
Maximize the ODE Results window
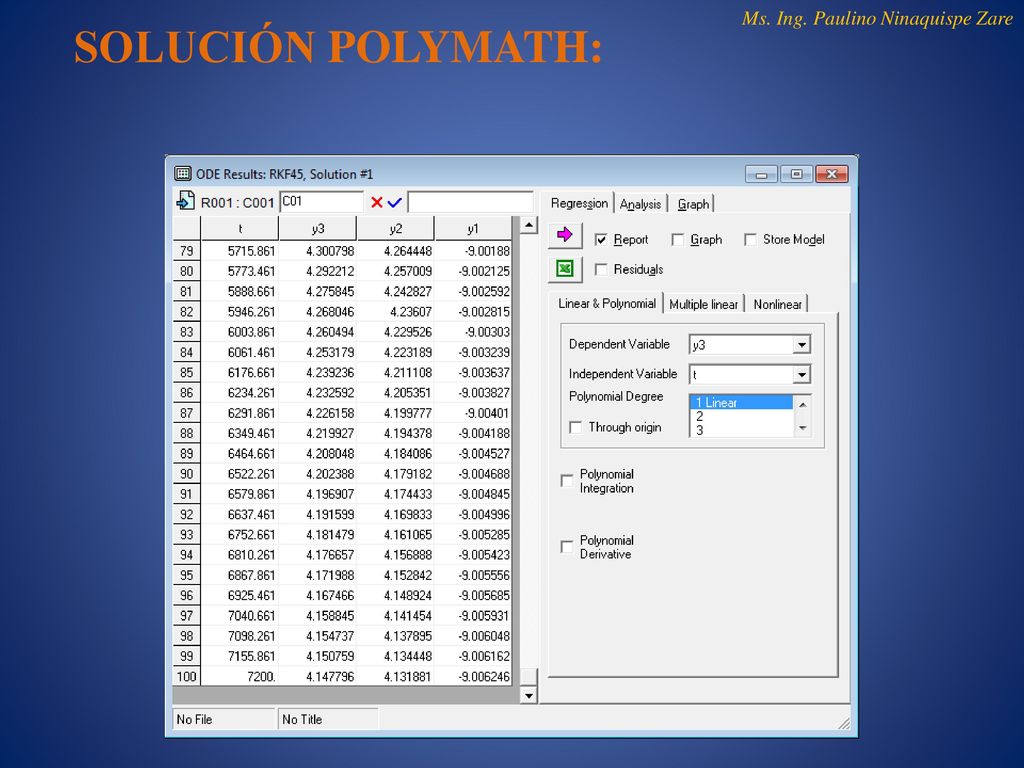[x=796, y=174]
